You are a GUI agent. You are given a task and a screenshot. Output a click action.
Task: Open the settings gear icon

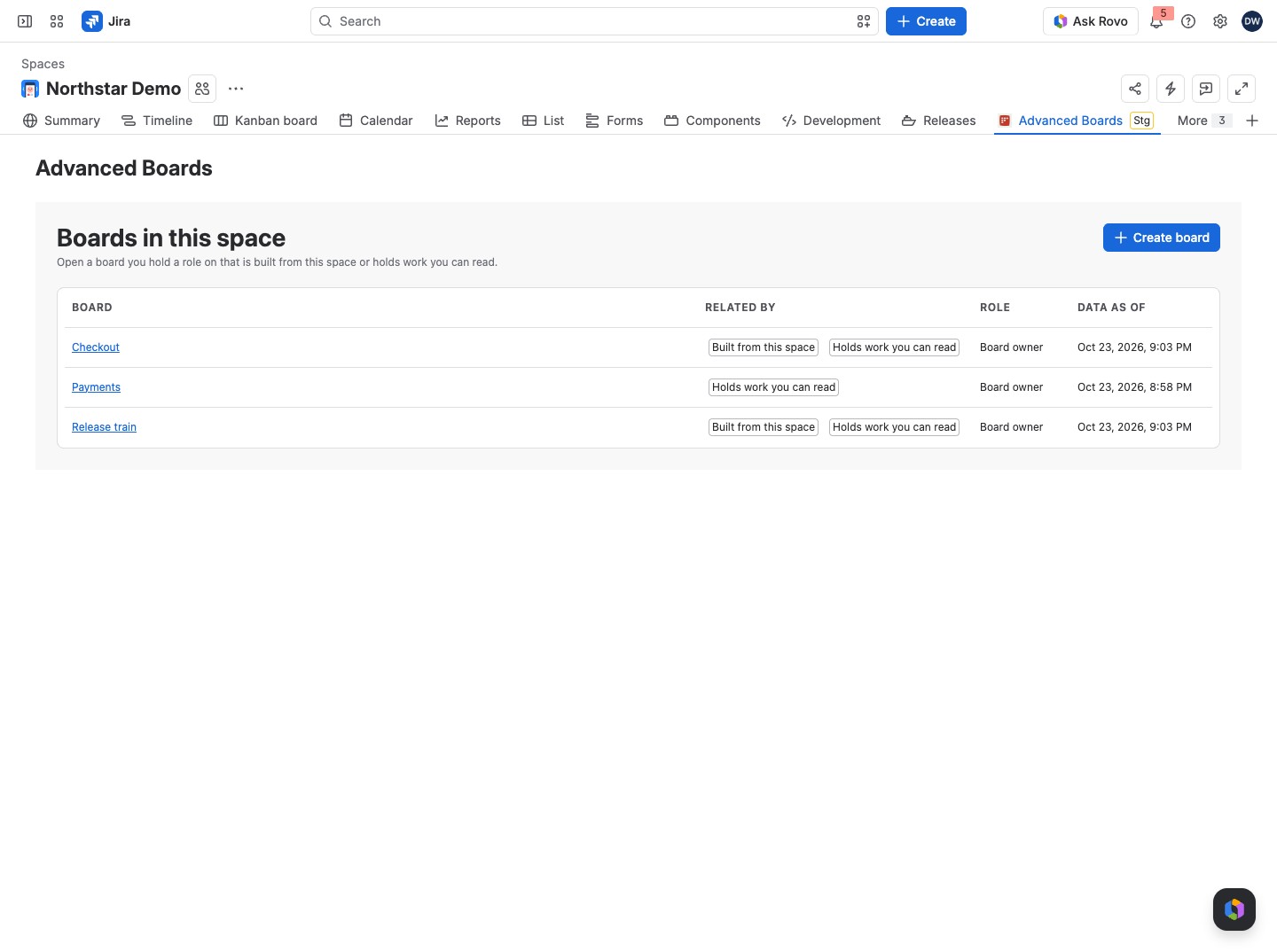1220,21
